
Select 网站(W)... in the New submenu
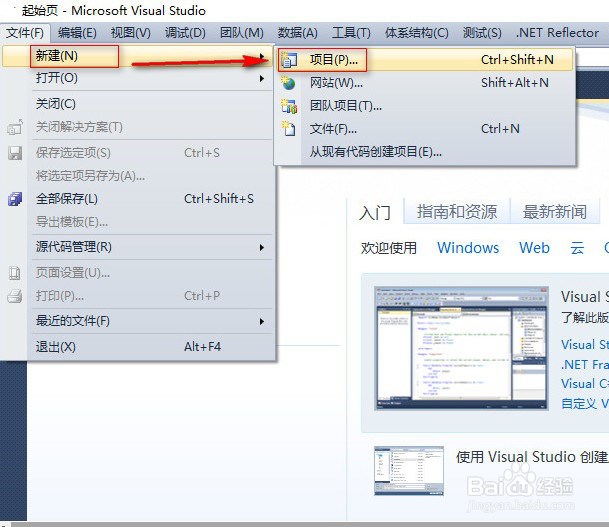click(x=425, y=83)
